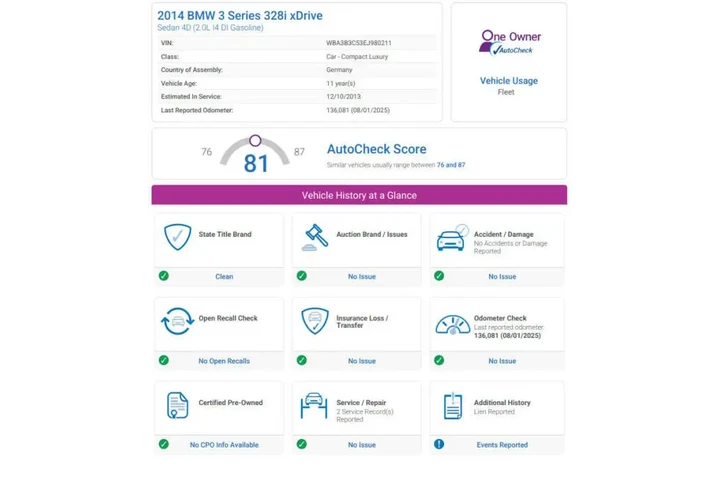
Task: Click the green check beside Clean
Action: pos(164,276)
